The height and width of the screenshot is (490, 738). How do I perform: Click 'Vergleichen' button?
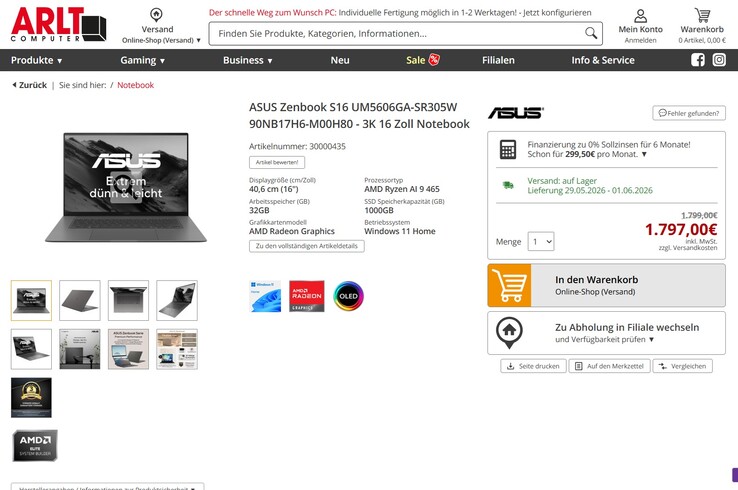pyautogui.click(x=682, y=366)
